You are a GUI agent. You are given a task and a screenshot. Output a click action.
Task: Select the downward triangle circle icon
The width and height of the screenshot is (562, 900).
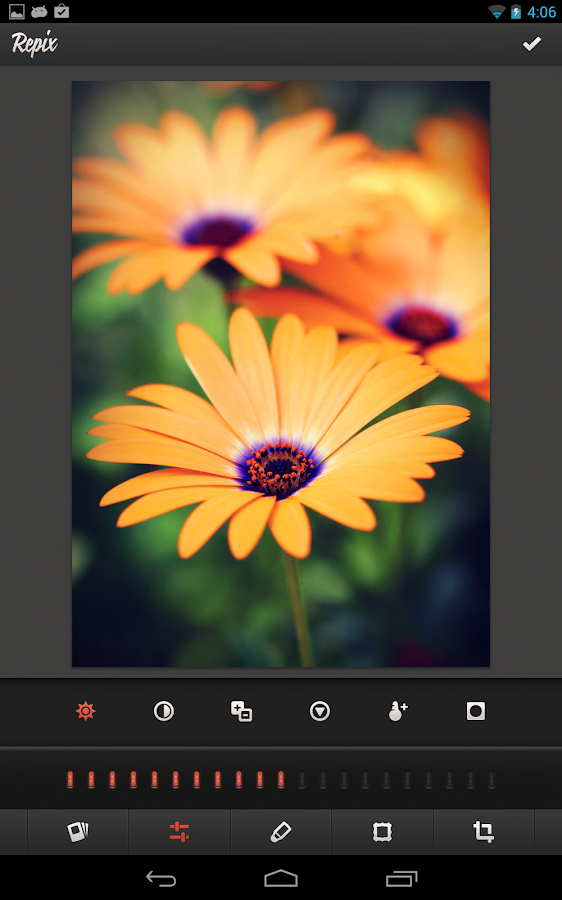click(320, 711)
